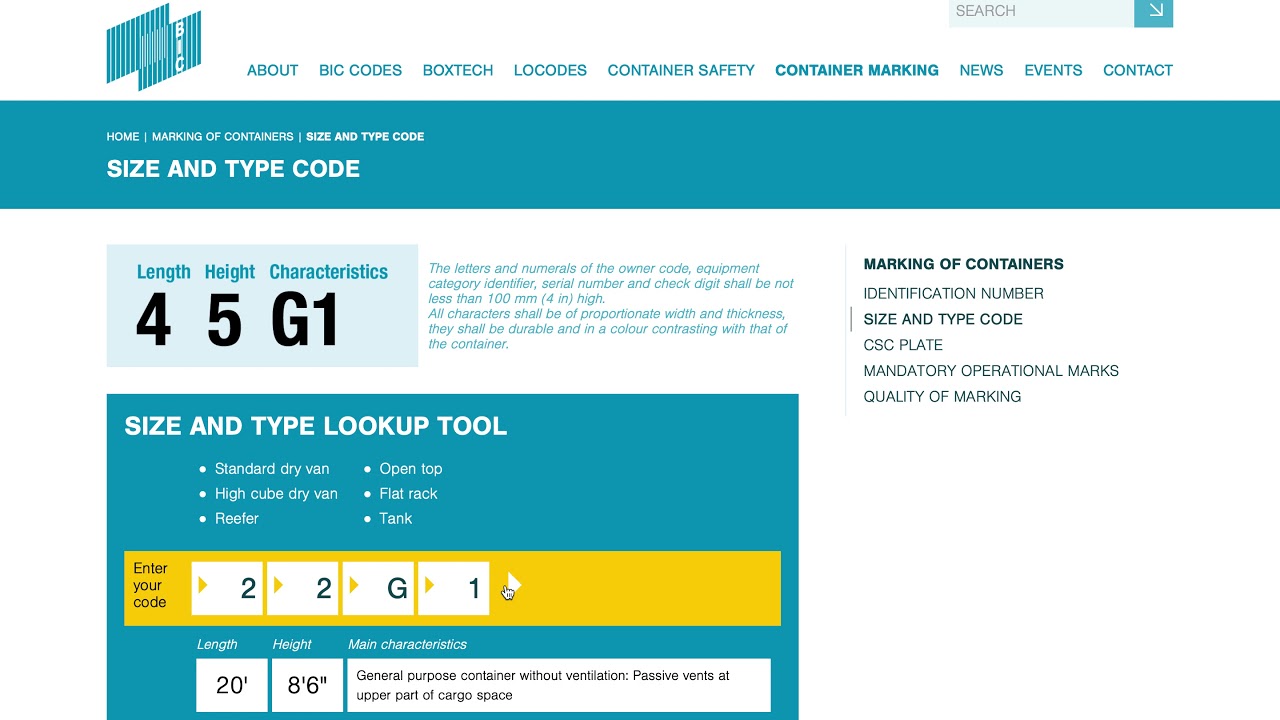Screen dimensions: 1280x720
Task: Click the Enter your code label
Action: click(151, 585)
